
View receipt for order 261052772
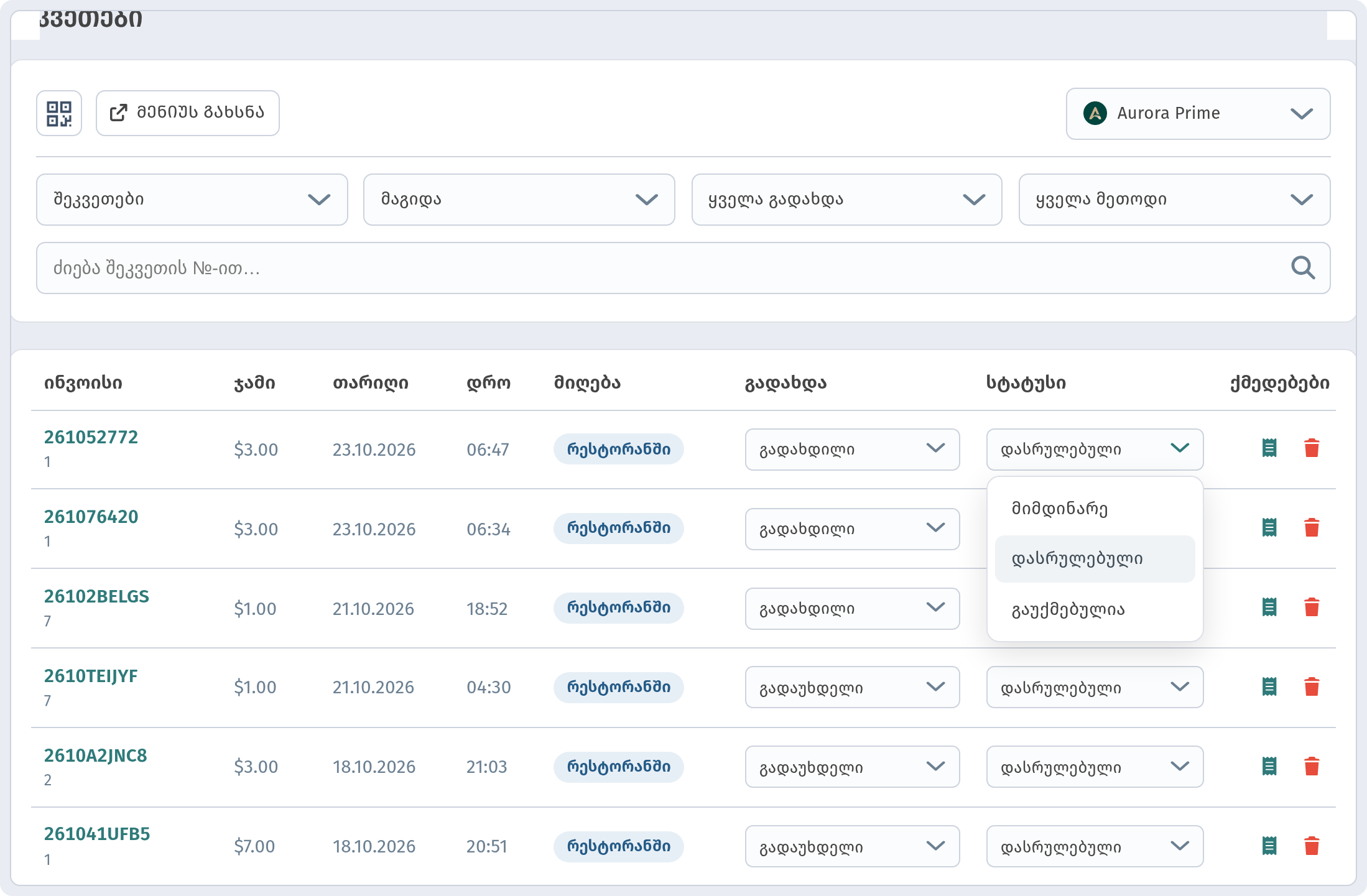[1269, 448]
